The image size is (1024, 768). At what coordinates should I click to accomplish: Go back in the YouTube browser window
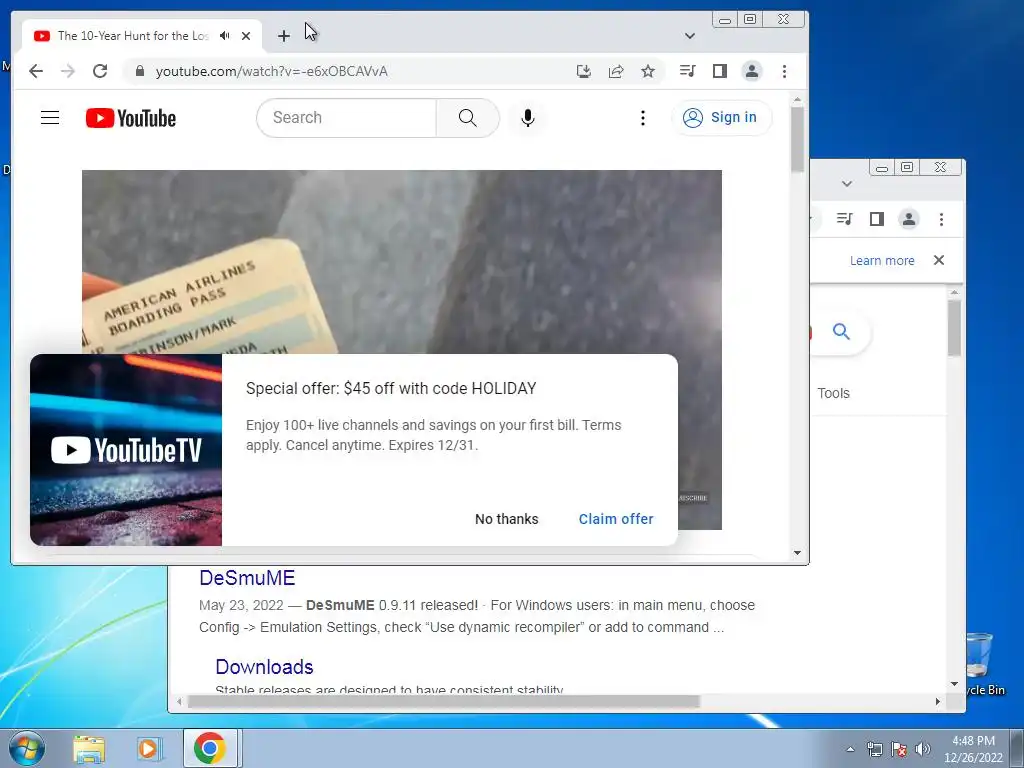click(36, 71)
